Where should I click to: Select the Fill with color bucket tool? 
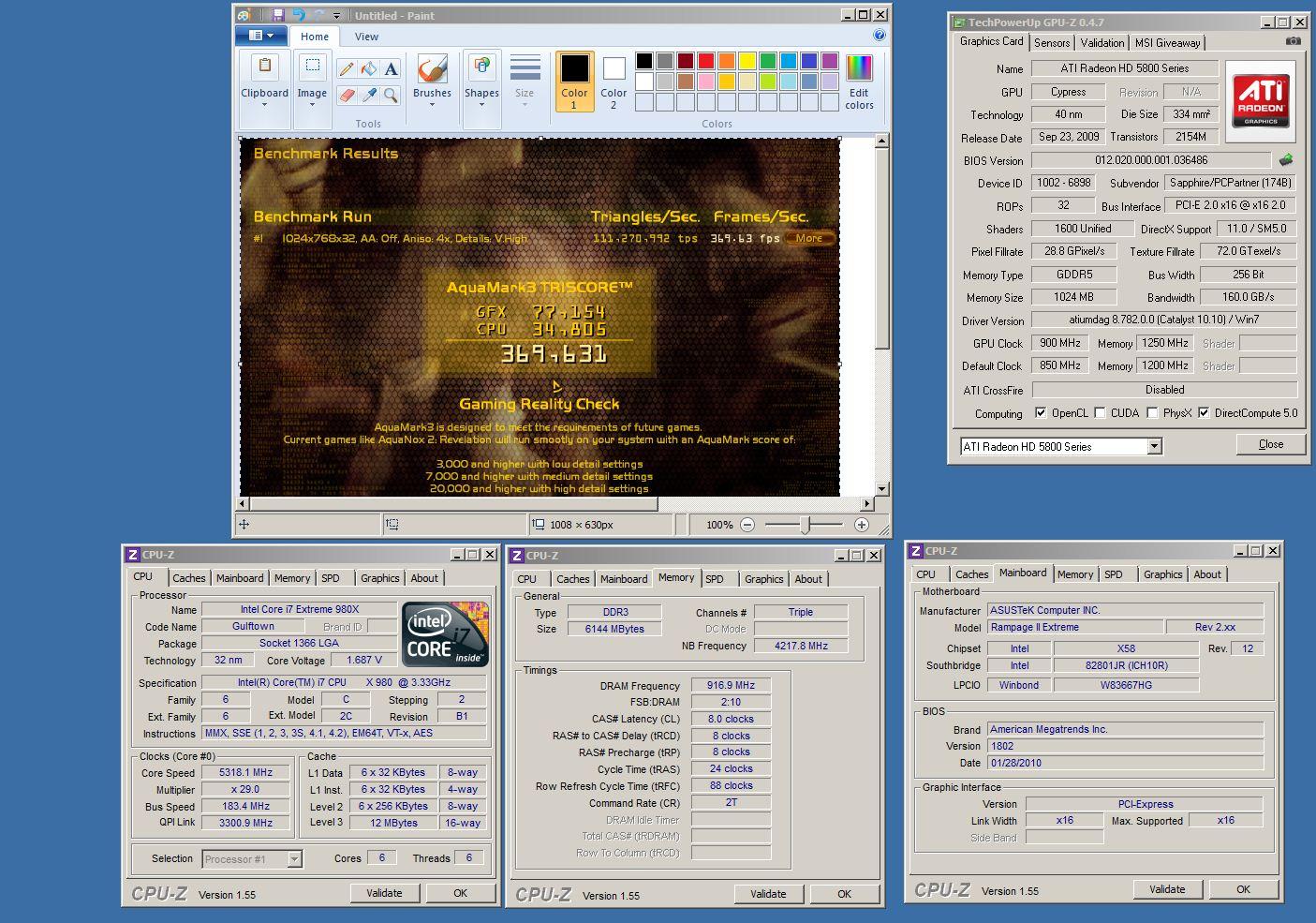(x=369, y=68)
